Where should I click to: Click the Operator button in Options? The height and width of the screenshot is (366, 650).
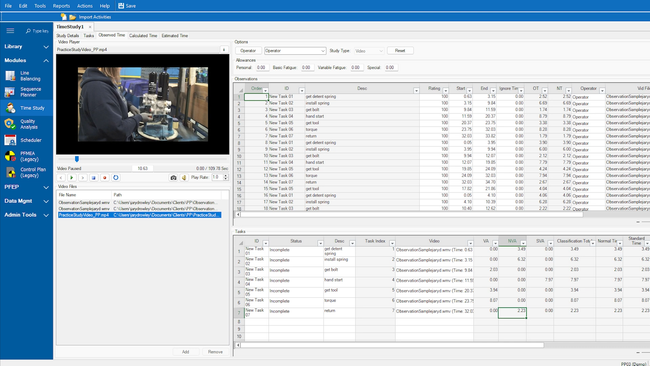pos(248,51)
